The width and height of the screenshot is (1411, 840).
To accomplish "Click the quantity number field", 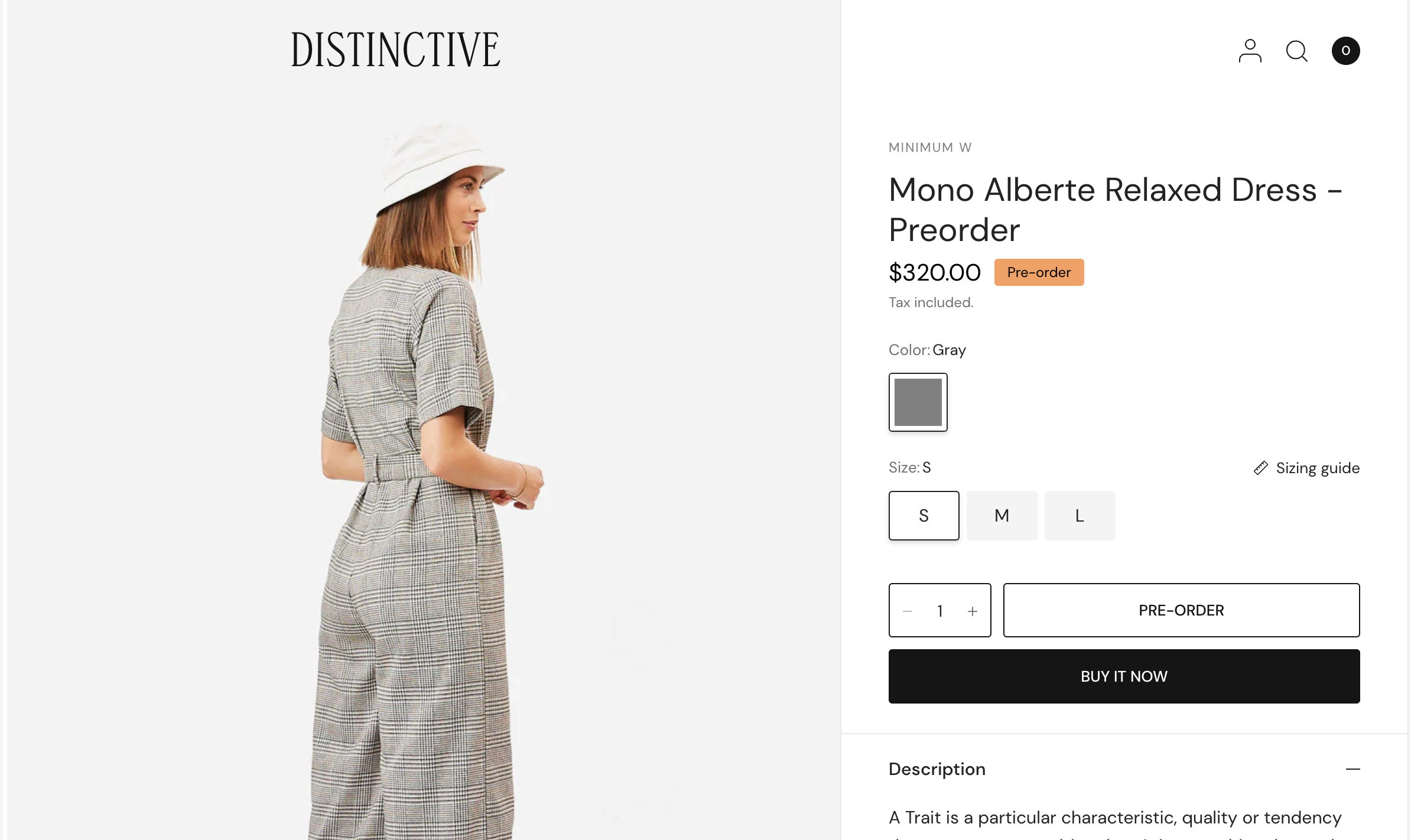I will pyautogui.click(x=939, y=611).
